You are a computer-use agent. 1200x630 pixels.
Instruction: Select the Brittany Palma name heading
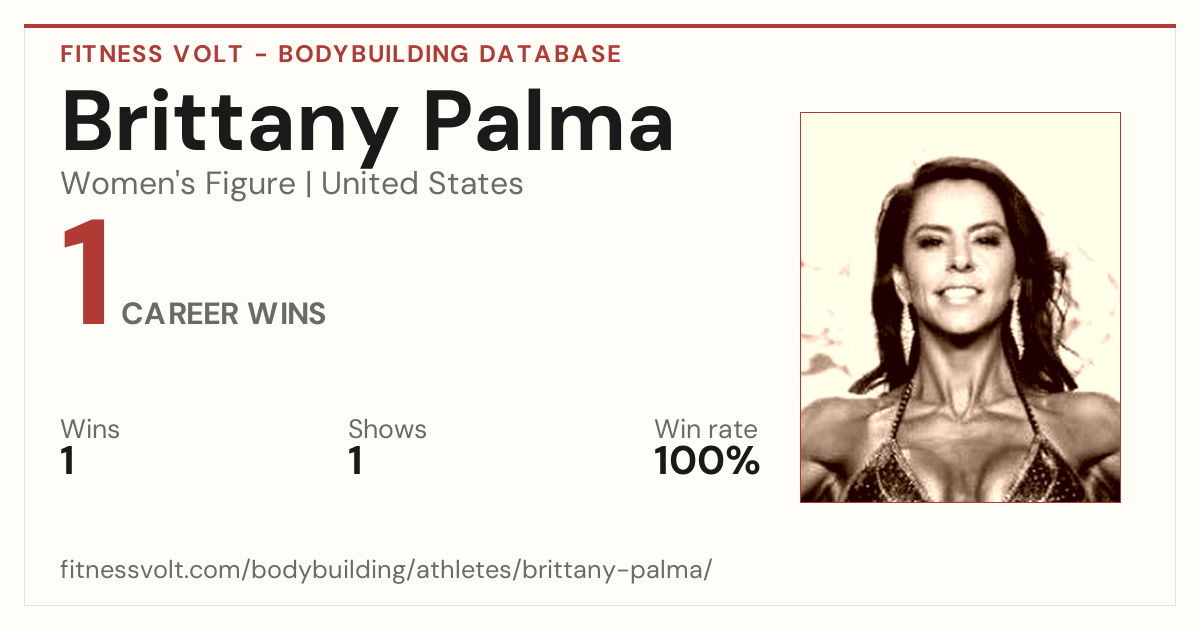pos(367,122)
